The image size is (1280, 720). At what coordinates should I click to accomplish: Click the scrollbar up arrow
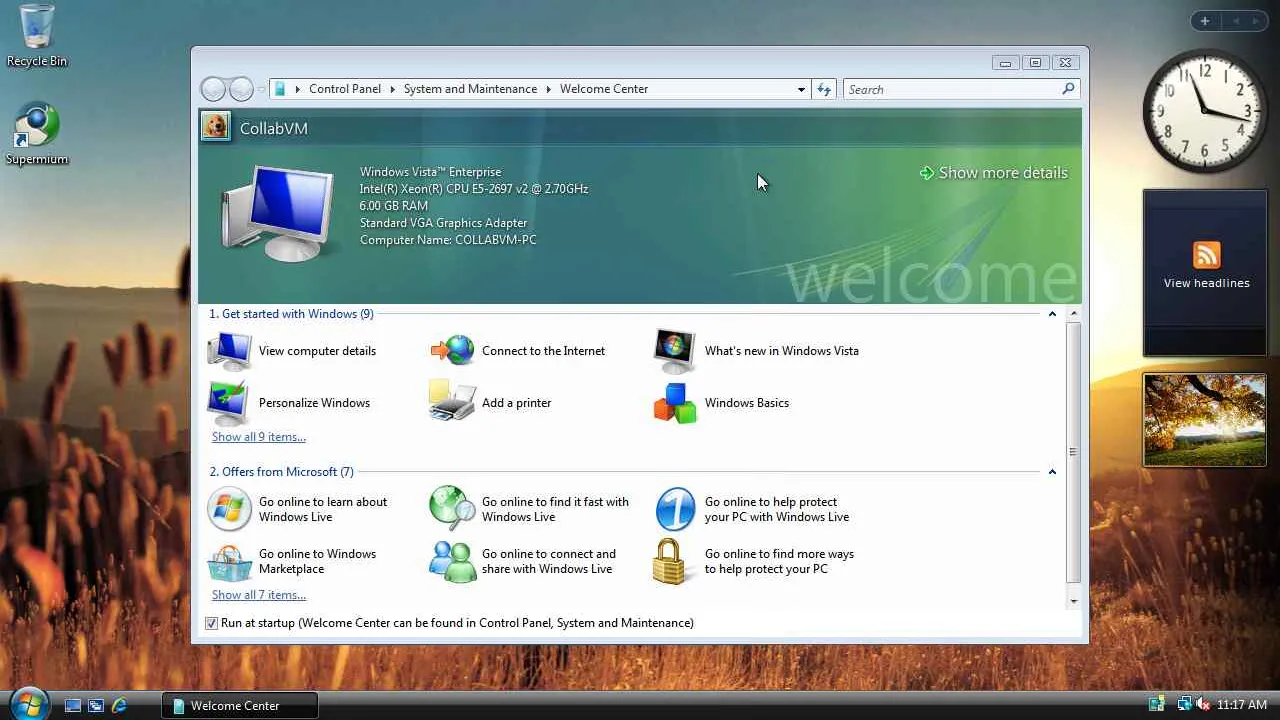pyautogui.click(x=1073, y=314)
